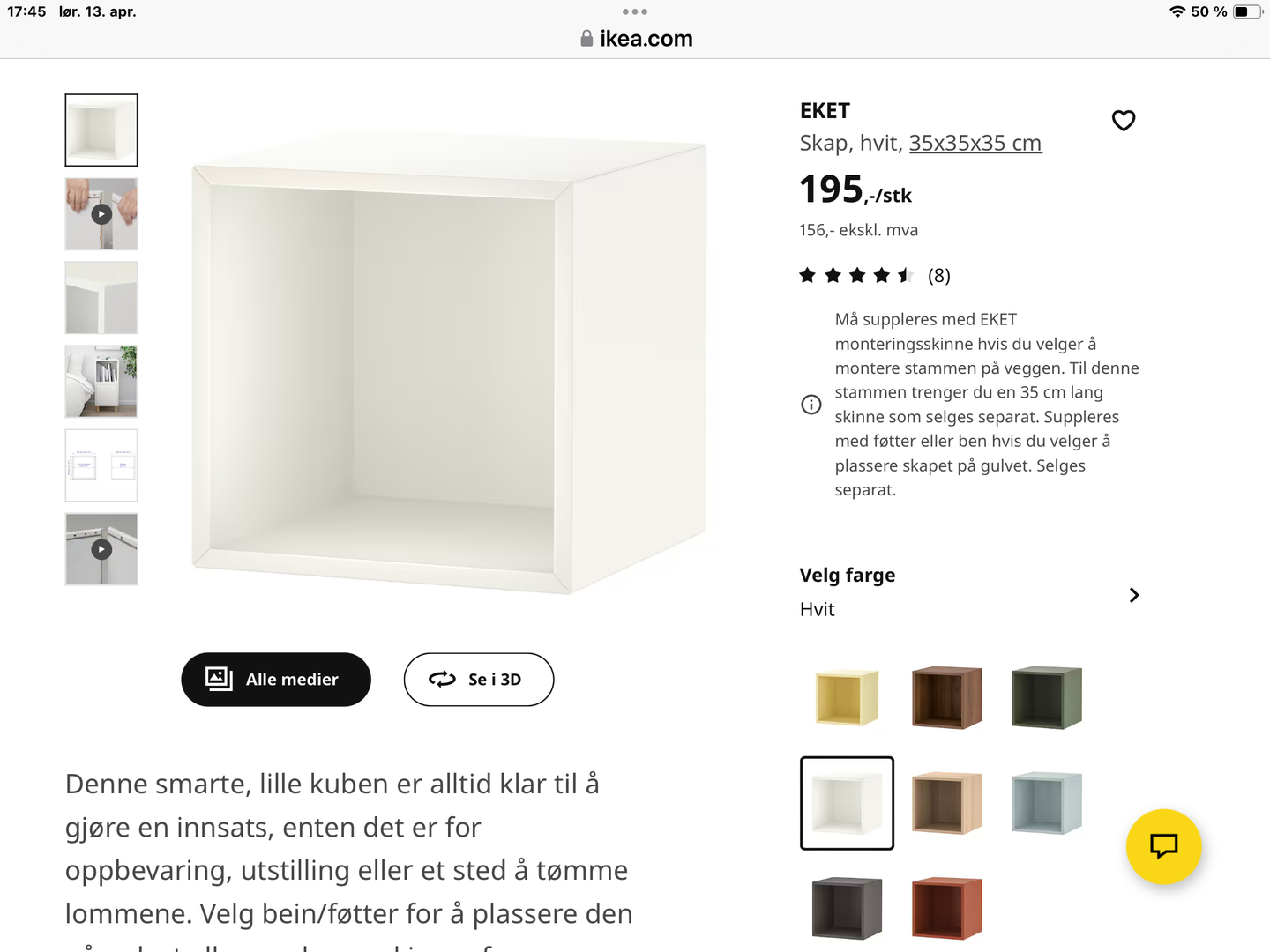1270x952 pixels.
Task: Select the light oak effect swatch
Action: coord(946,803)
